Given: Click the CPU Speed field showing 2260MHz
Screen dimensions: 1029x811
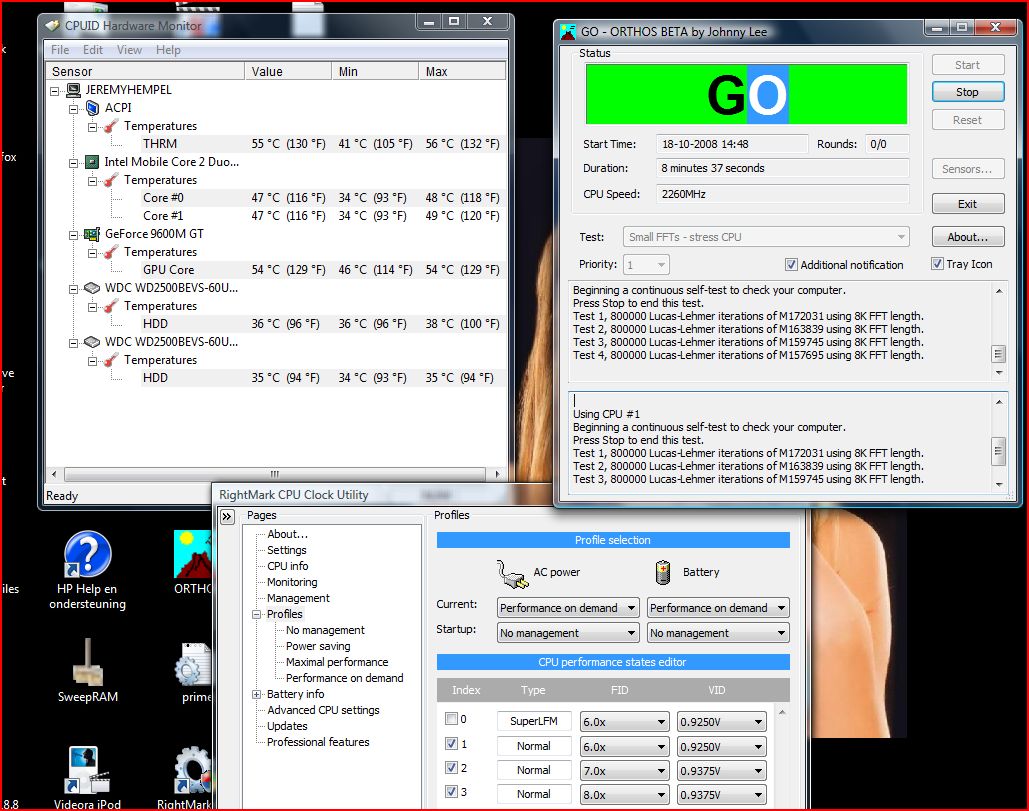Looking at the screenshot, I should (783, 194).
